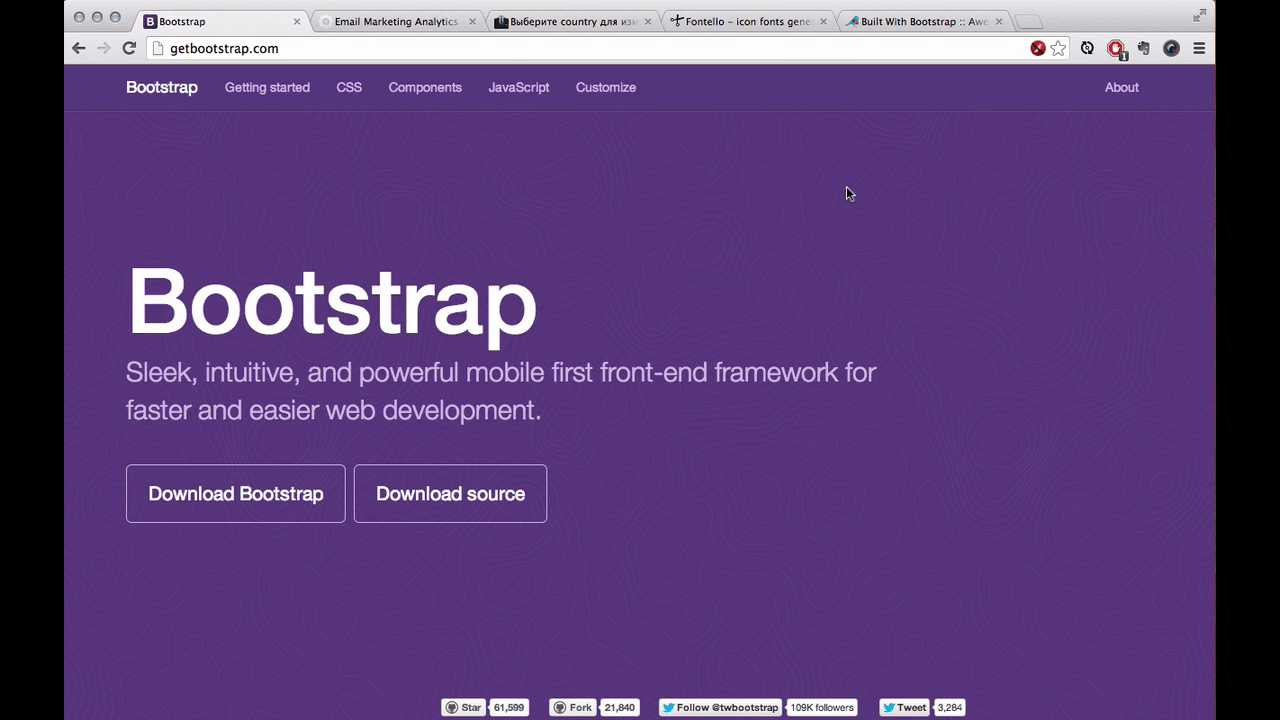Switch to the Email Marketing Analytics tab
Screen dimensions: 1280x720
pos(396,21)
